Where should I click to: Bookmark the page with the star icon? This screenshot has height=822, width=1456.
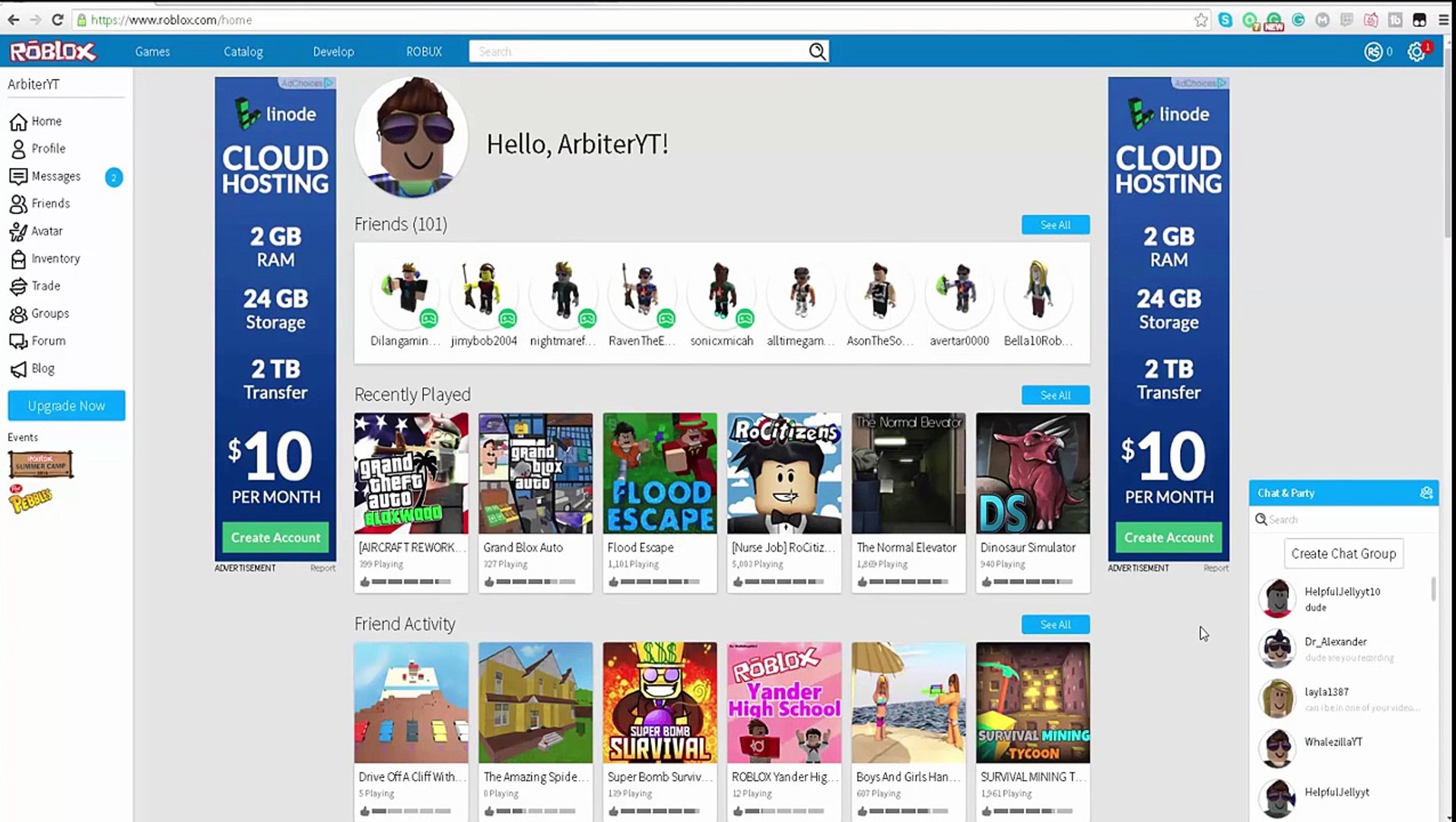tap(1200, 20)
